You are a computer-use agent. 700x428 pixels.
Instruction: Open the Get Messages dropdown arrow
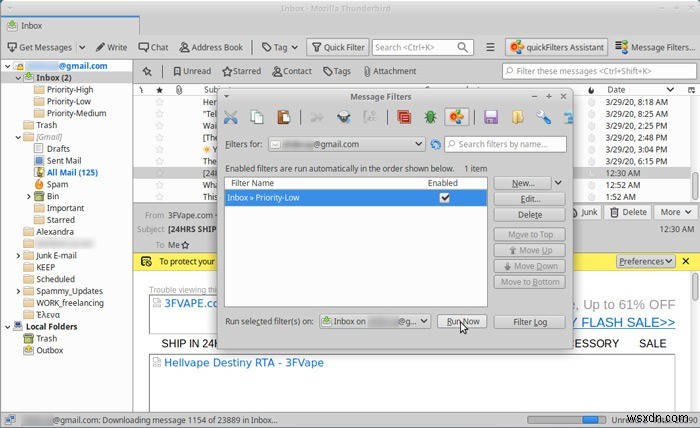[82, 47]
